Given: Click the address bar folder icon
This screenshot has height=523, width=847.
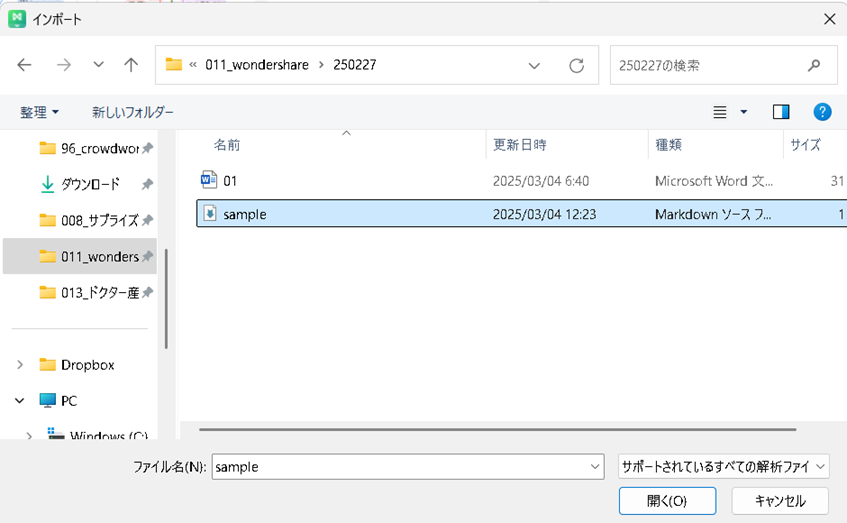Looking at the screenshot, I should [x=173, y=64].
